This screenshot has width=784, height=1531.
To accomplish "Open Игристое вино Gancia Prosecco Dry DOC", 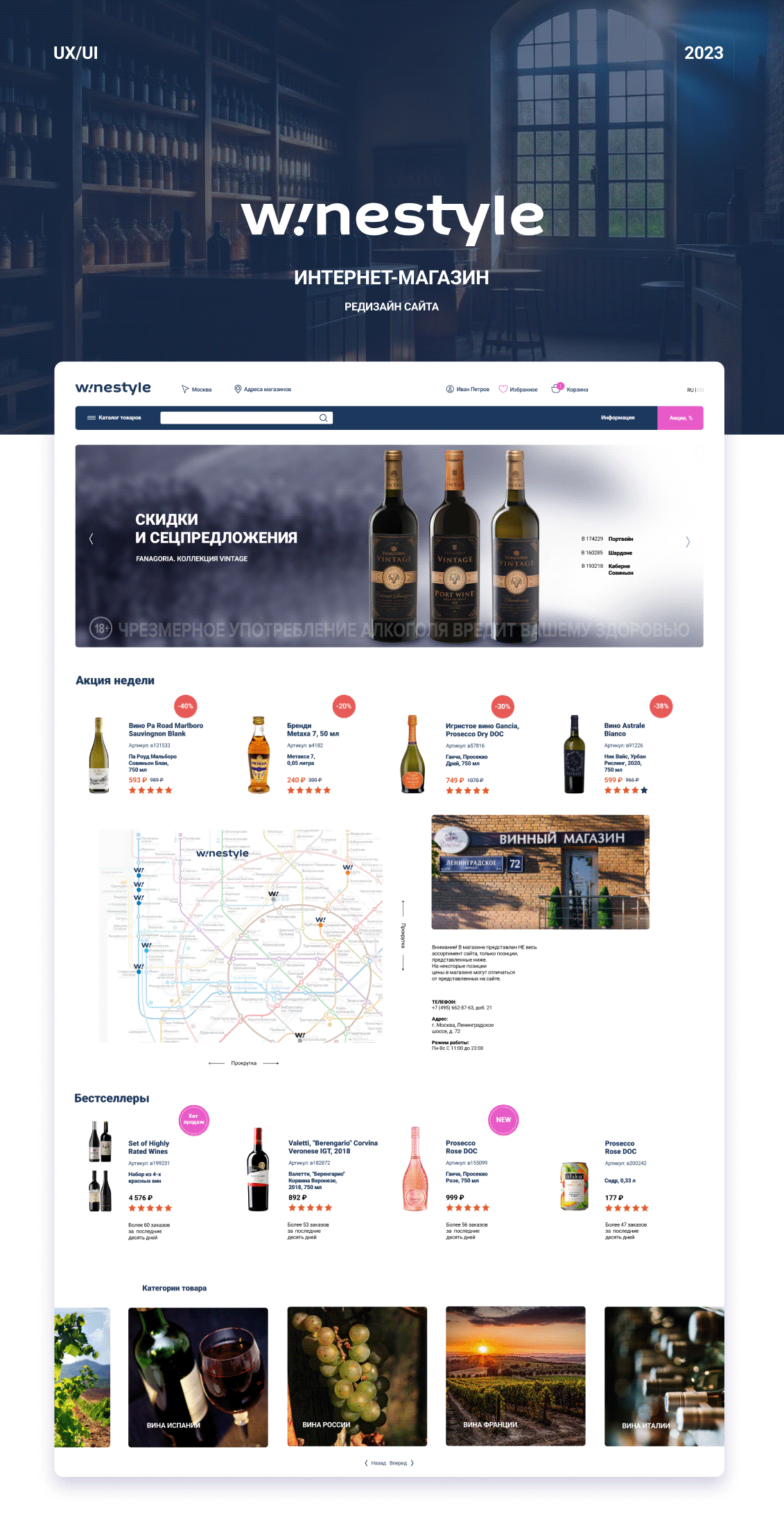I will 482,729.
